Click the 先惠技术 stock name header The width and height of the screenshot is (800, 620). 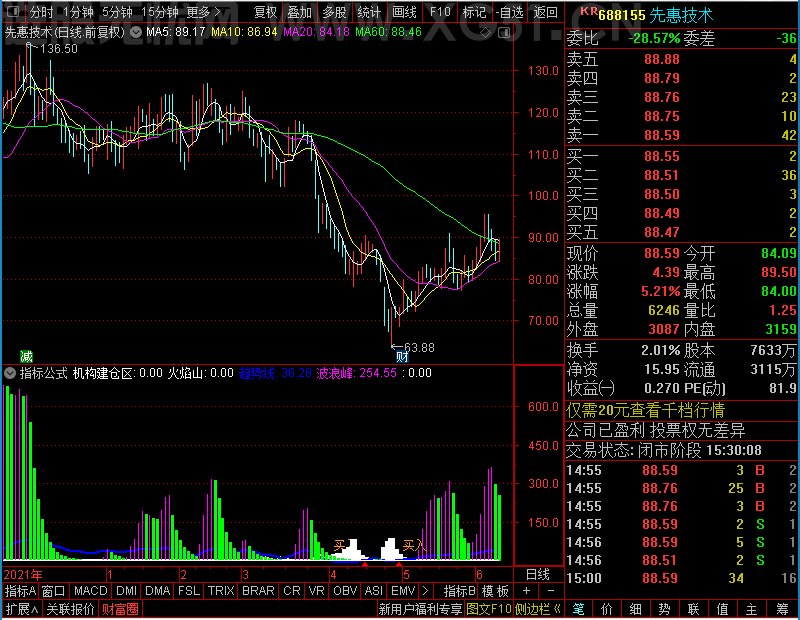[681, 15]
